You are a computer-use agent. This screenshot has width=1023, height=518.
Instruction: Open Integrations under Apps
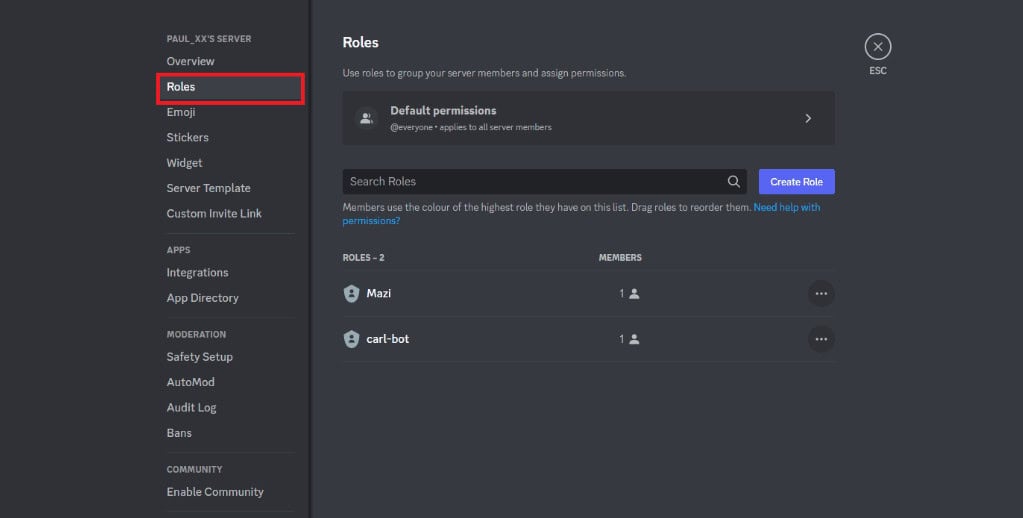click(x=197, y=273)
